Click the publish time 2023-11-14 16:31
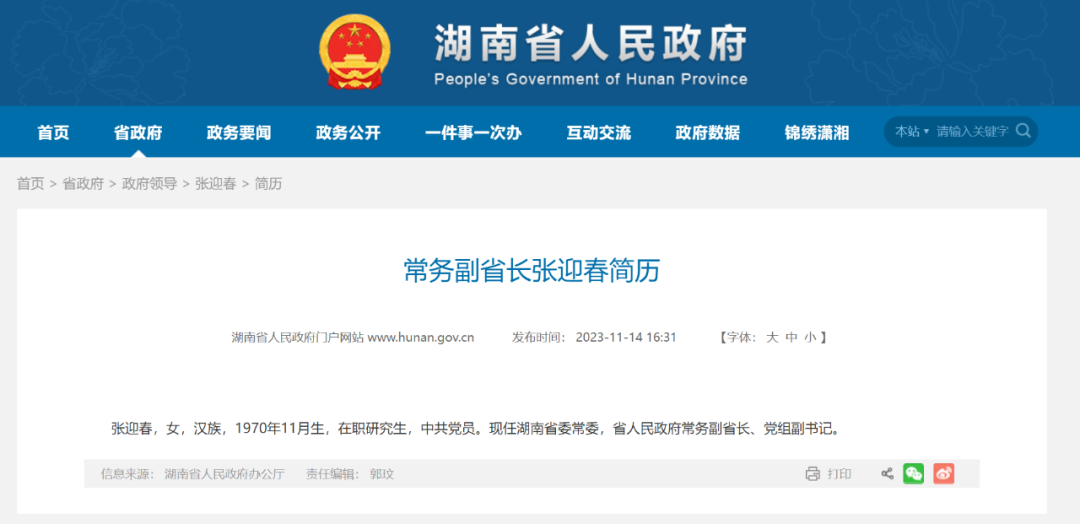This screenshot has height=524, width=1080. coord(626,337)
